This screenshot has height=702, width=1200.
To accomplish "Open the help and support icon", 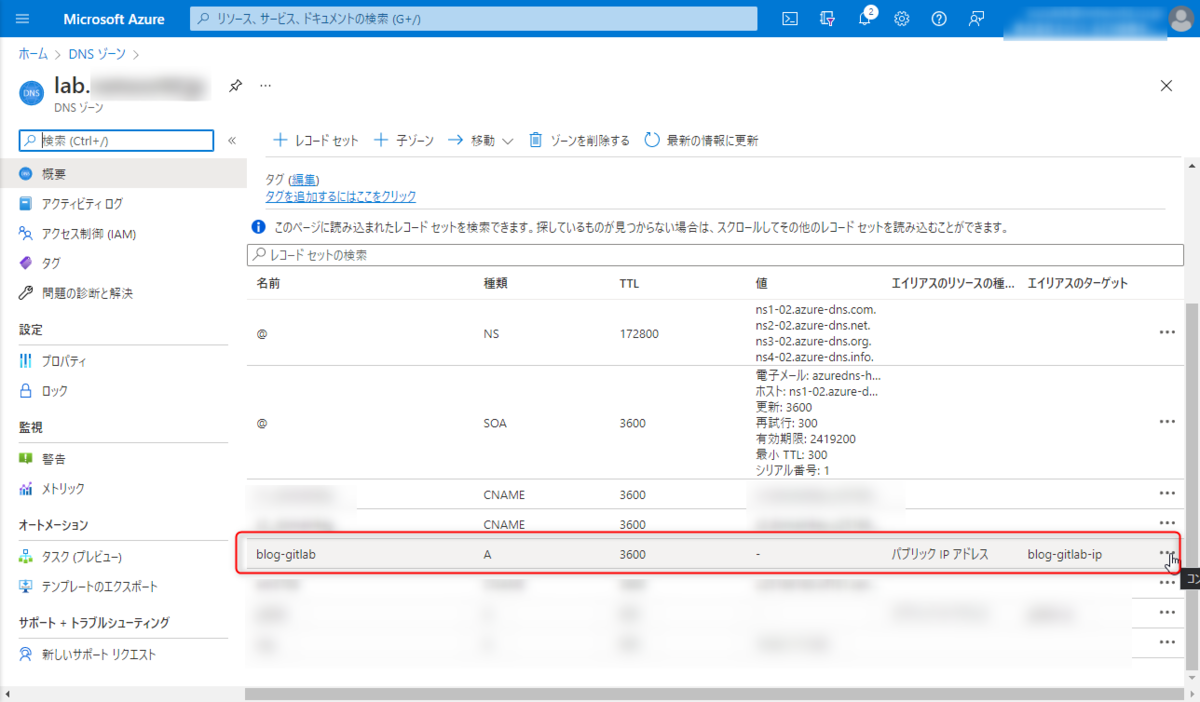I will click(x=938, y=18).
